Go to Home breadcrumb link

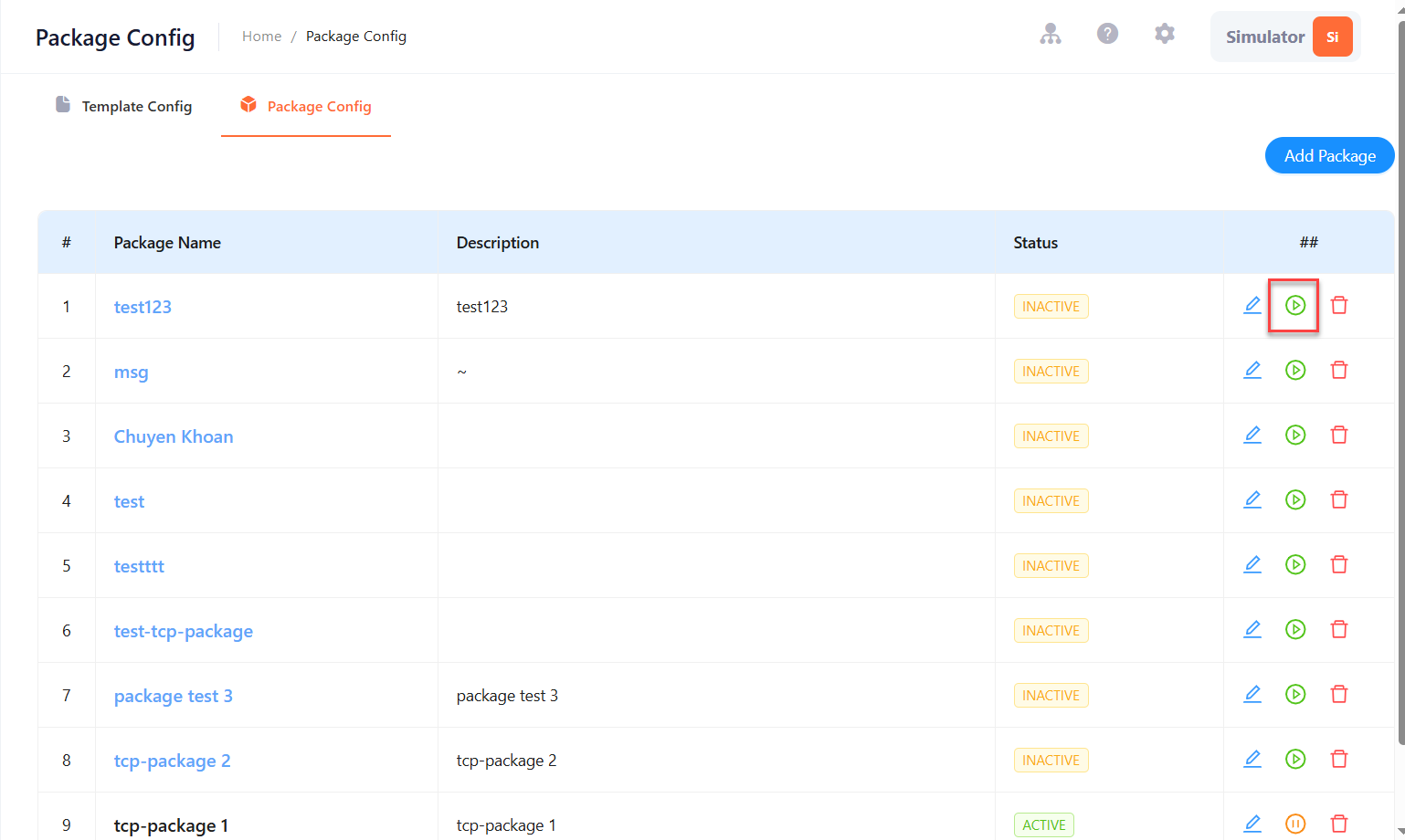point(261,37)
